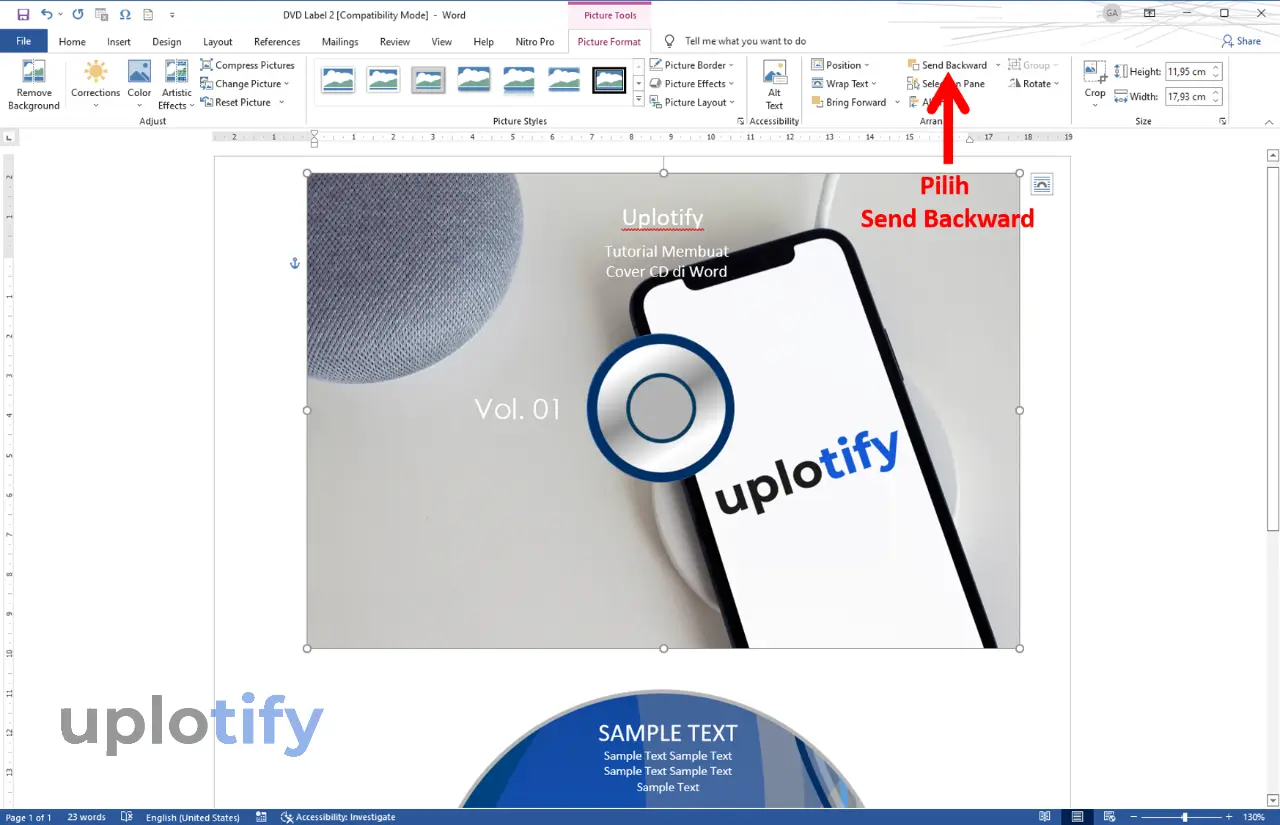This screenshot has height=825, width=1280.
Task: Click Remove Background
Action: [x=34, y=85]
